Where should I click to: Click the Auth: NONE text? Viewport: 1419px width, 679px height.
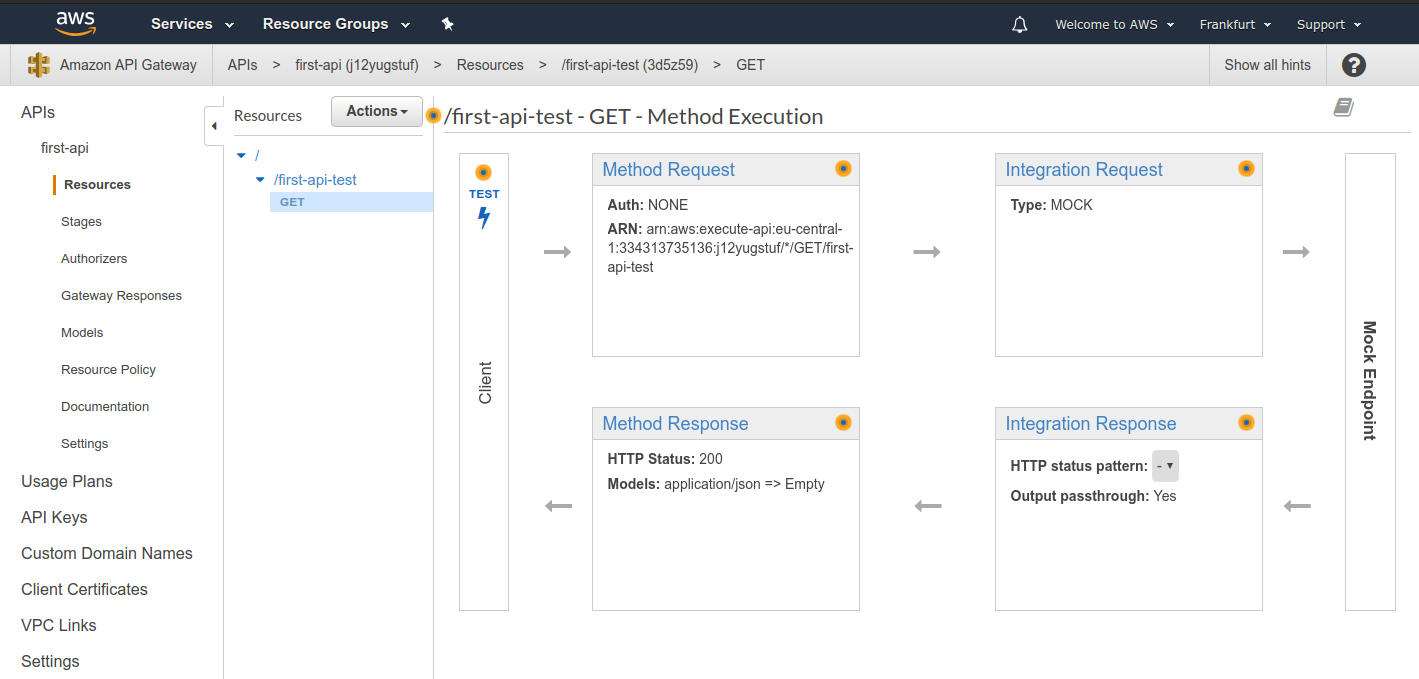(x=648, y=205)
